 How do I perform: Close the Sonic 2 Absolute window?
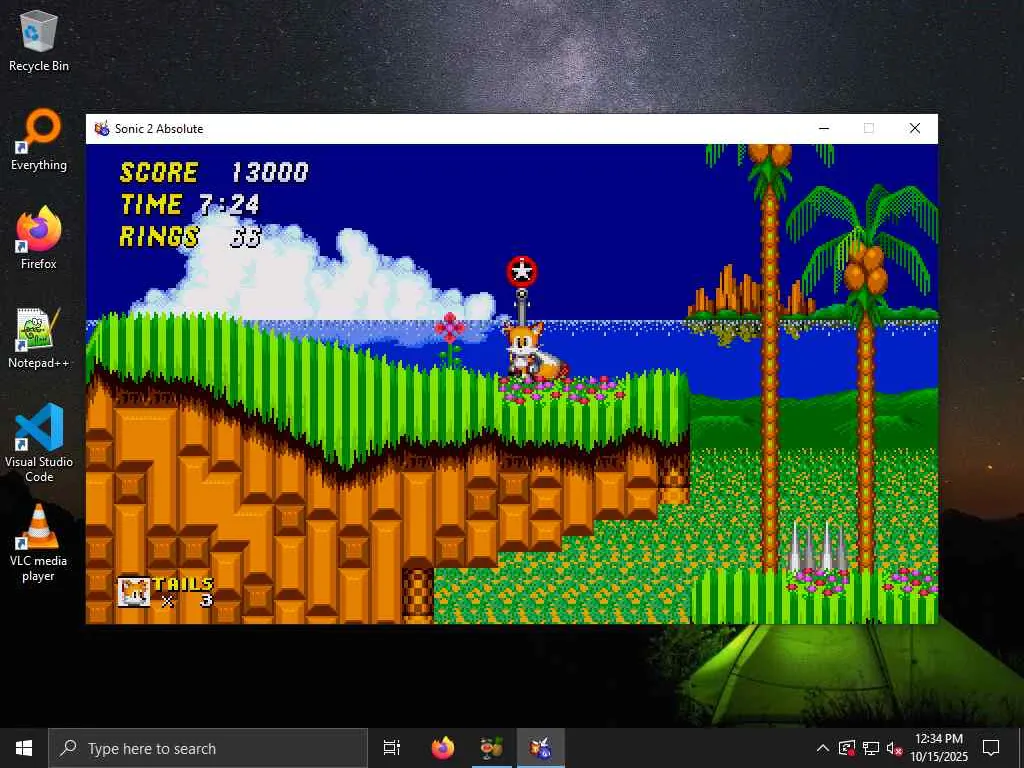(915, 129)
